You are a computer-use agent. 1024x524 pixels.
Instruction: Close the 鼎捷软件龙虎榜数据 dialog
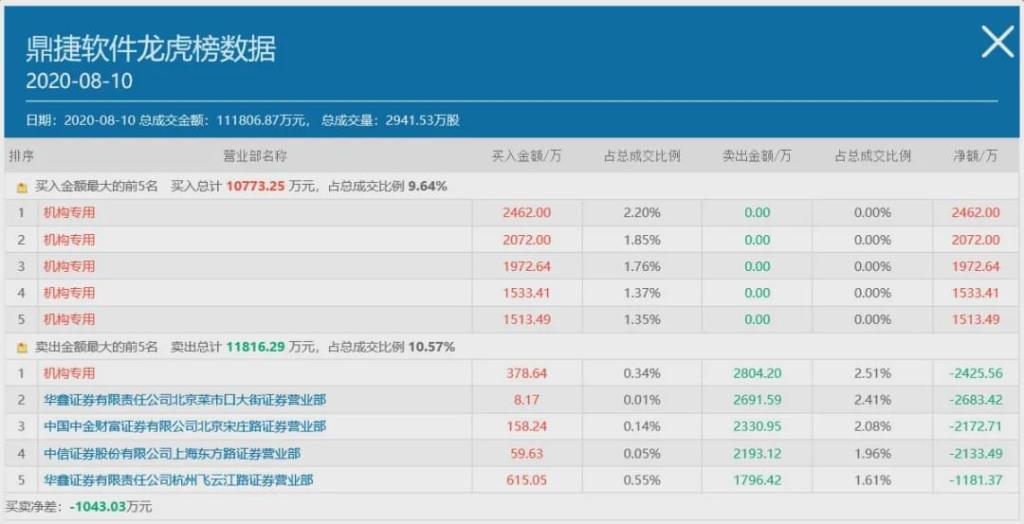(997, 43)
